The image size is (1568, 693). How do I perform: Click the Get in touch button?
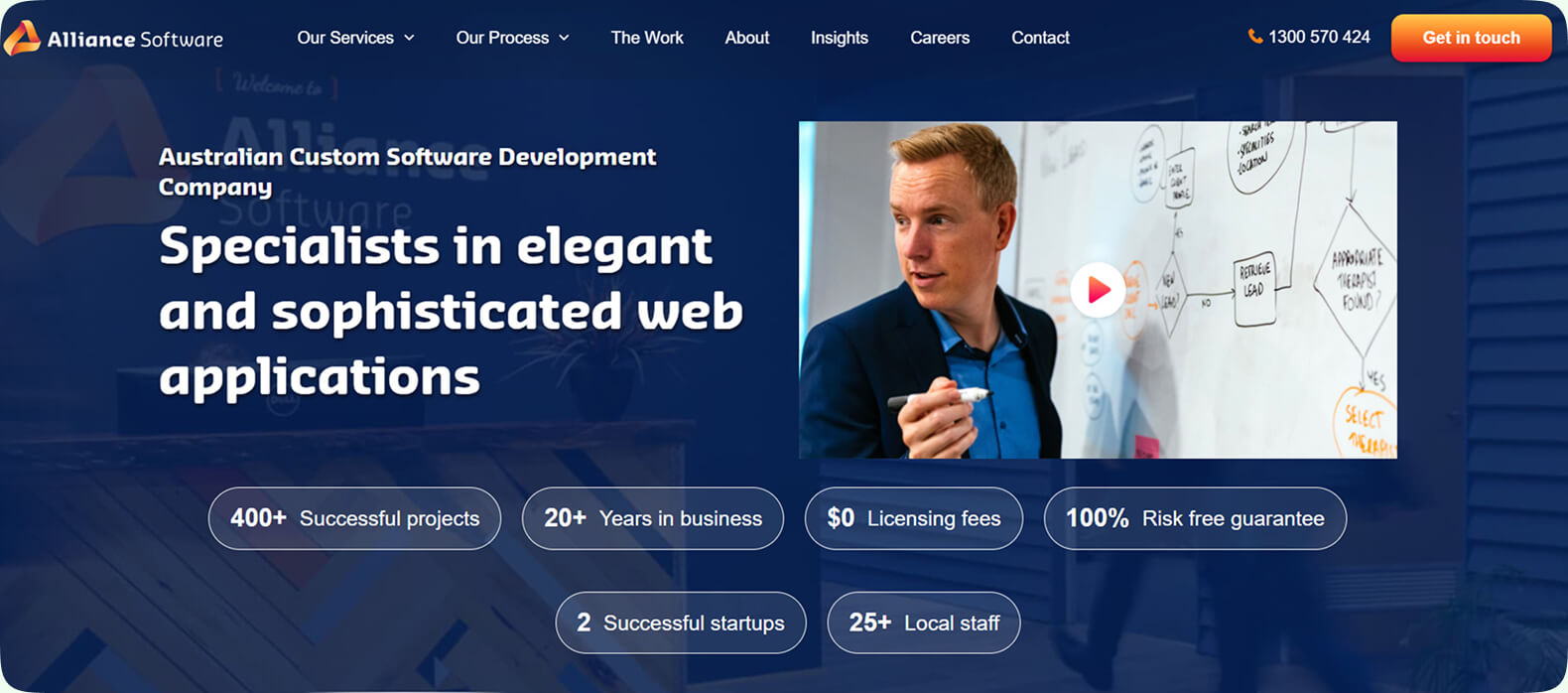pos(1471,38)
